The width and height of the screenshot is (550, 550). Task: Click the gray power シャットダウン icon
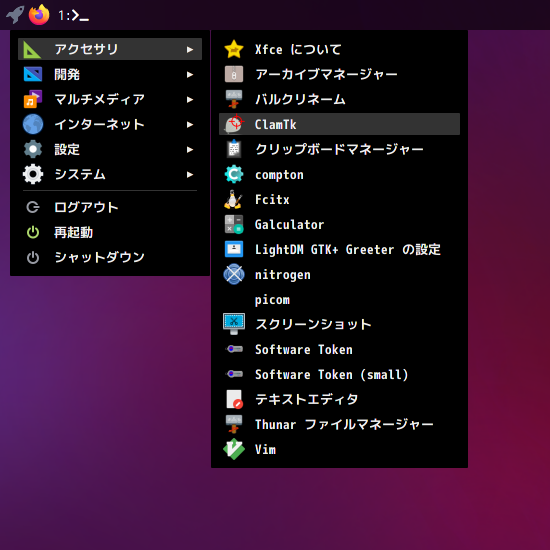click(33, 257)
